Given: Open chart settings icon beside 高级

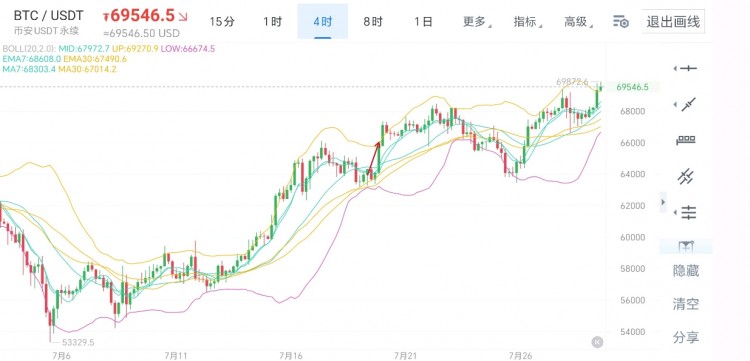Looking at the screenshot, I should 620,22.
